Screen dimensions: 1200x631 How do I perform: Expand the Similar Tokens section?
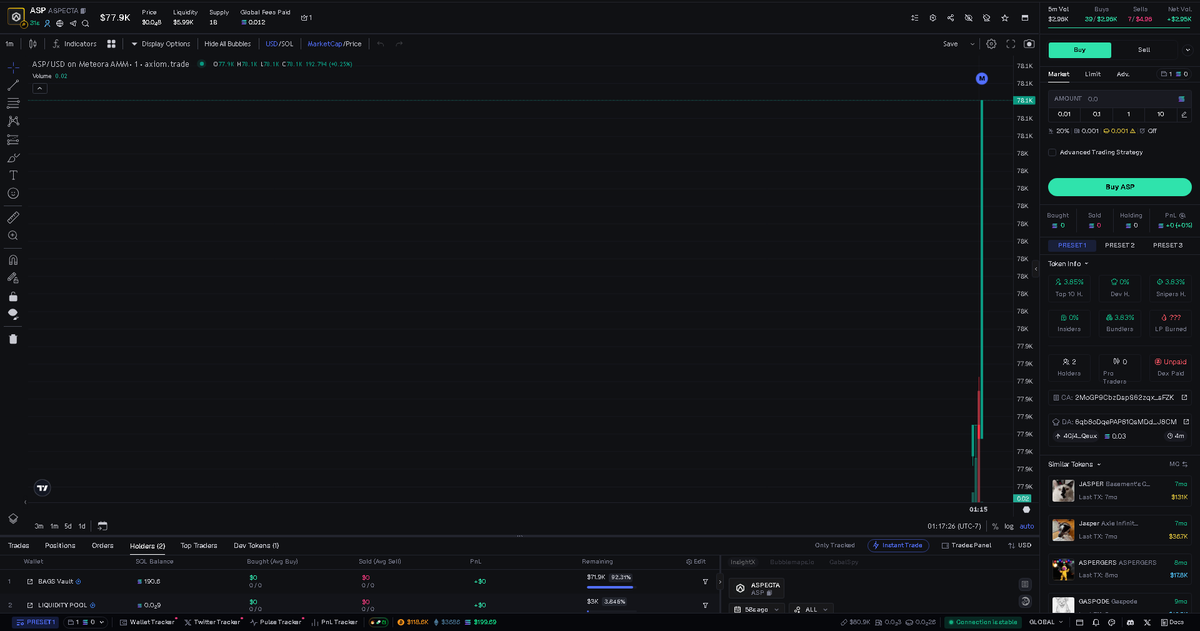tap(1074, 464)
